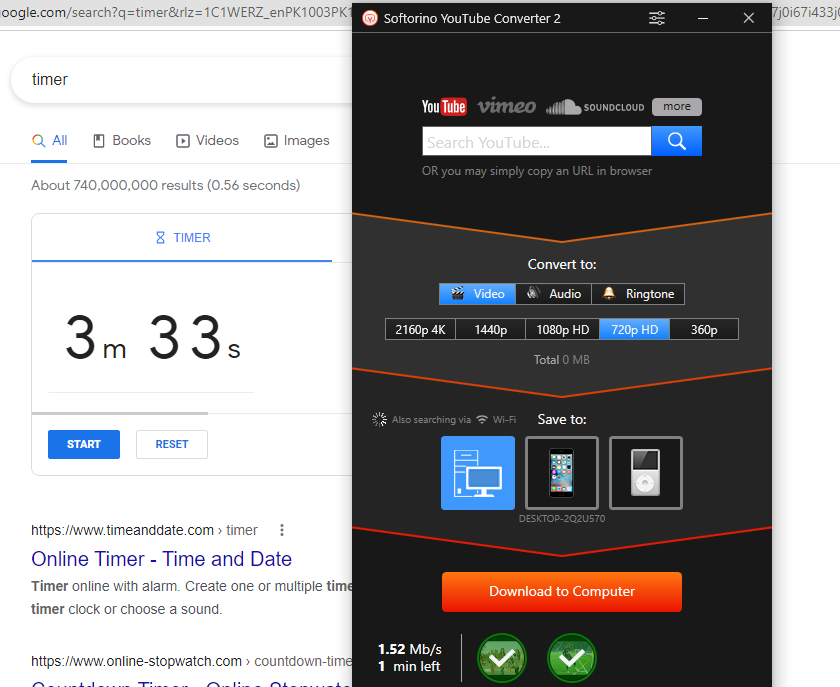Select the SoundCloud source logo
Screen dimensions: 840x687
click(595, 107)
